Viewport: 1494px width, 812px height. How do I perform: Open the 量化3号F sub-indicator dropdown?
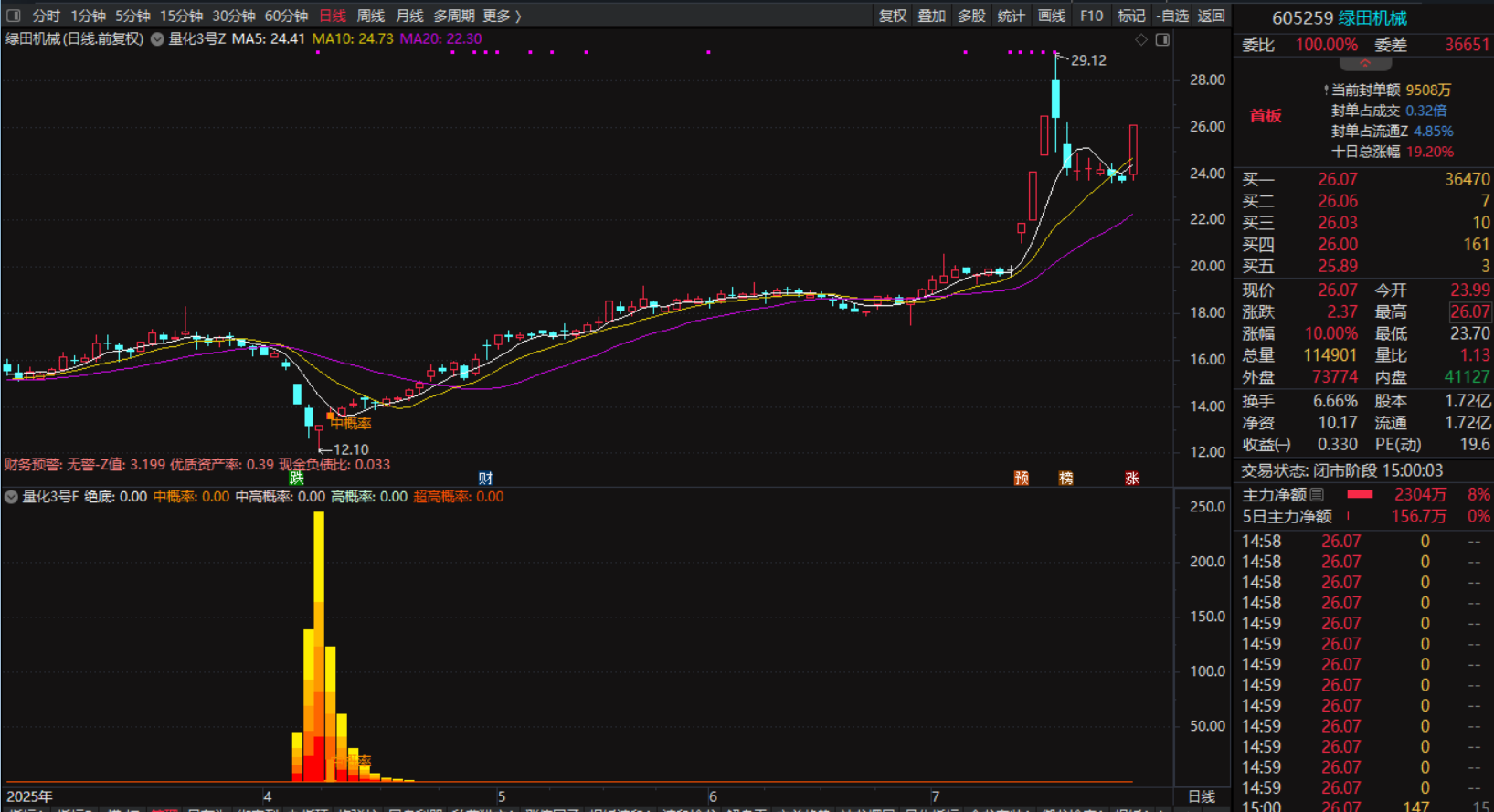[x=12, y=497]
